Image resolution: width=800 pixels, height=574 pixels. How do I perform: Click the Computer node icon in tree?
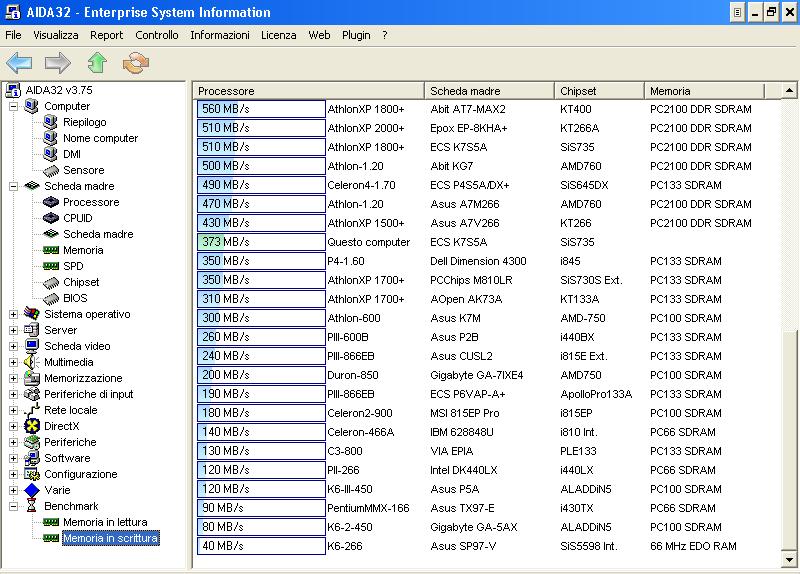tap(32, 106)
